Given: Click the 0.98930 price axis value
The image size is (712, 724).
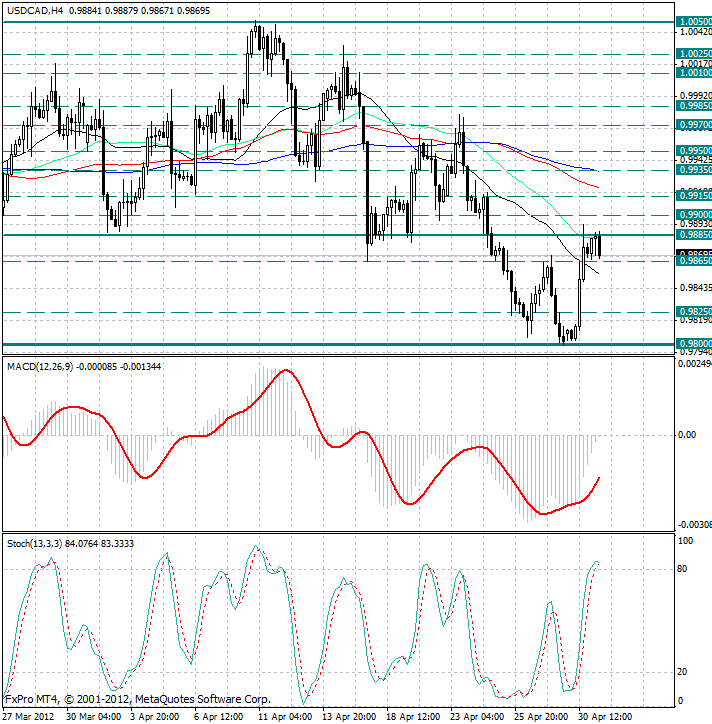Looking at the screenshot, I should tap(696, 224).
